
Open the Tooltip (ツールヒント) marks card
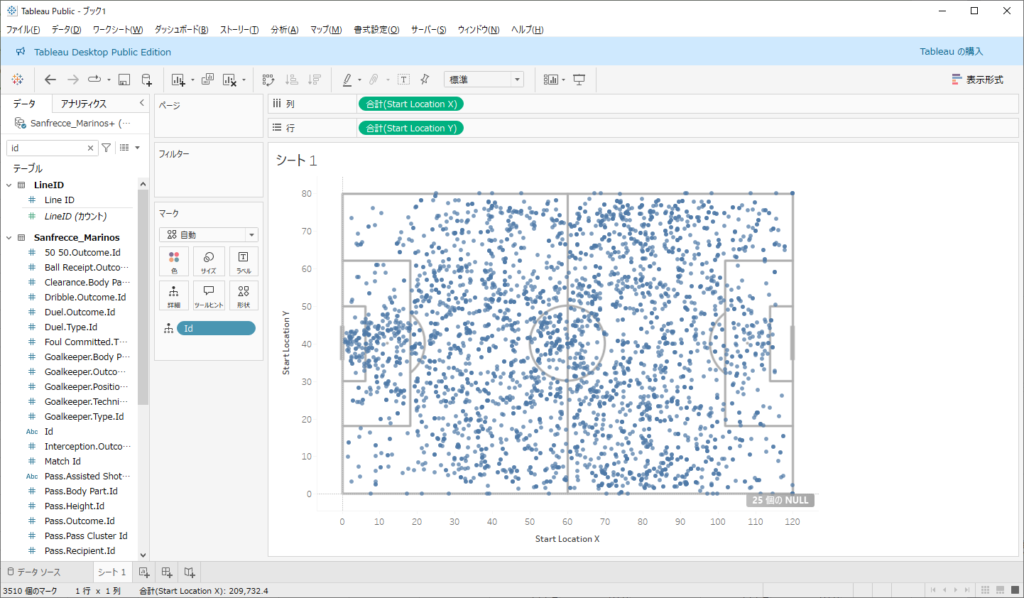pyautogui.click(x=208, y=296)
